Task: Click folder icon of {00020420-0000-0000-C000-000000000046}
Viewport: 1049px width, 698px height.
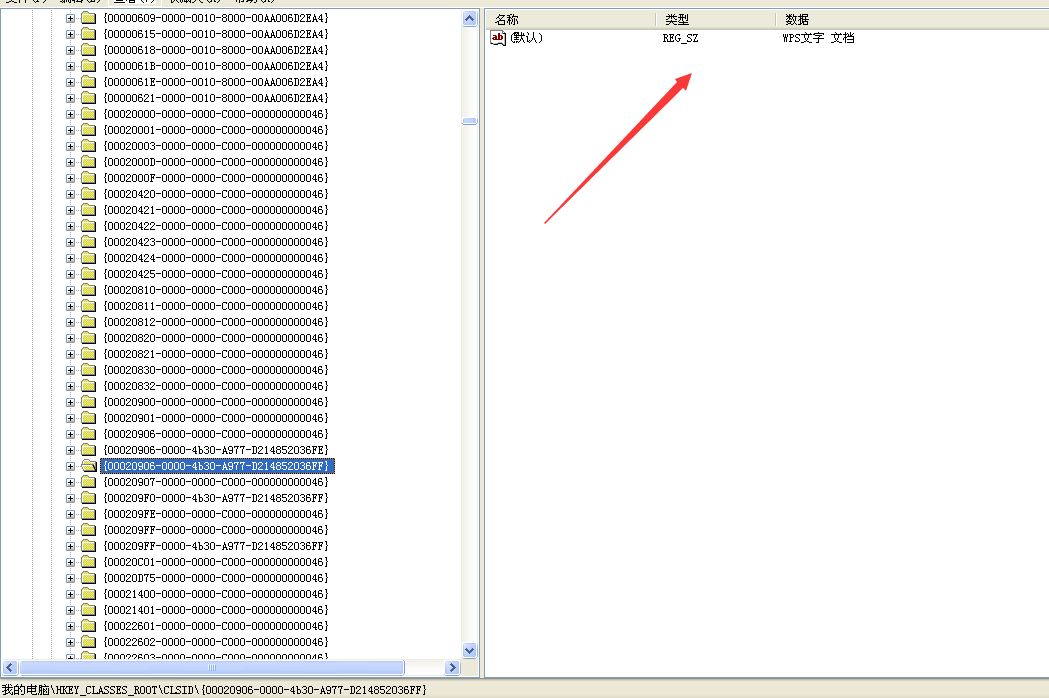Action: coord(88,194)
